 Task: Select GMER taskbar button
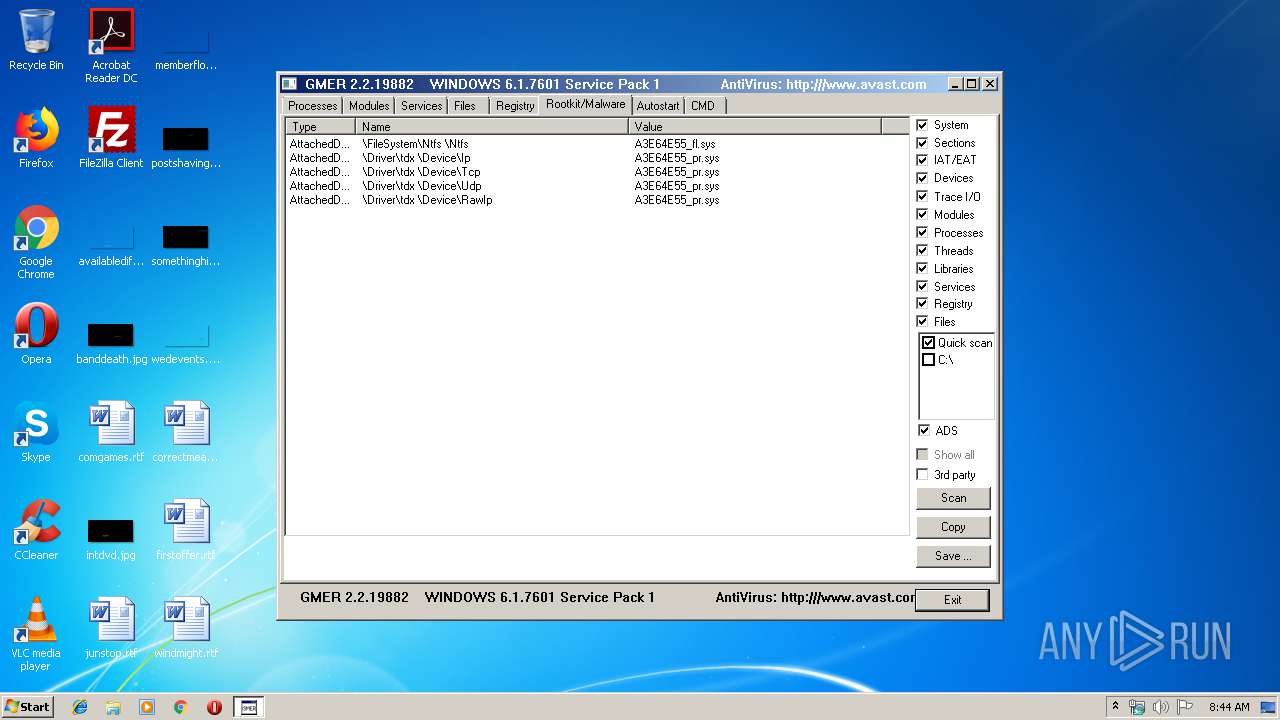[x=249, y=707]
